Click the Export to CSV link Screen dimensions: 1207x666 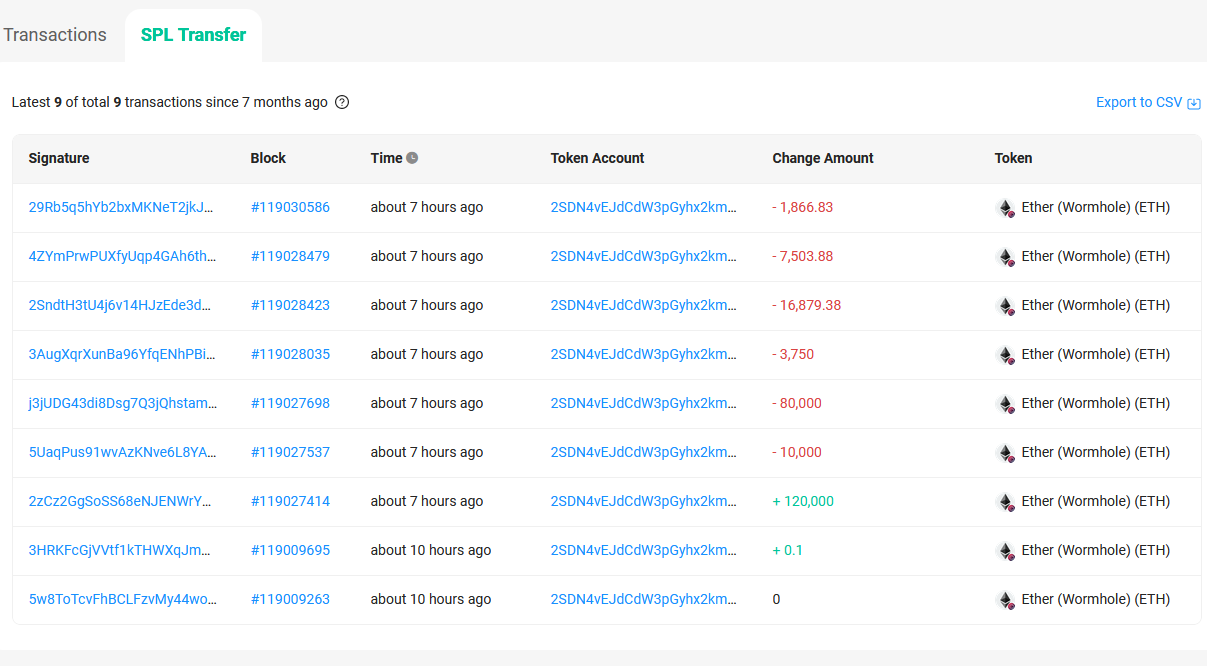pos(1148,102)
